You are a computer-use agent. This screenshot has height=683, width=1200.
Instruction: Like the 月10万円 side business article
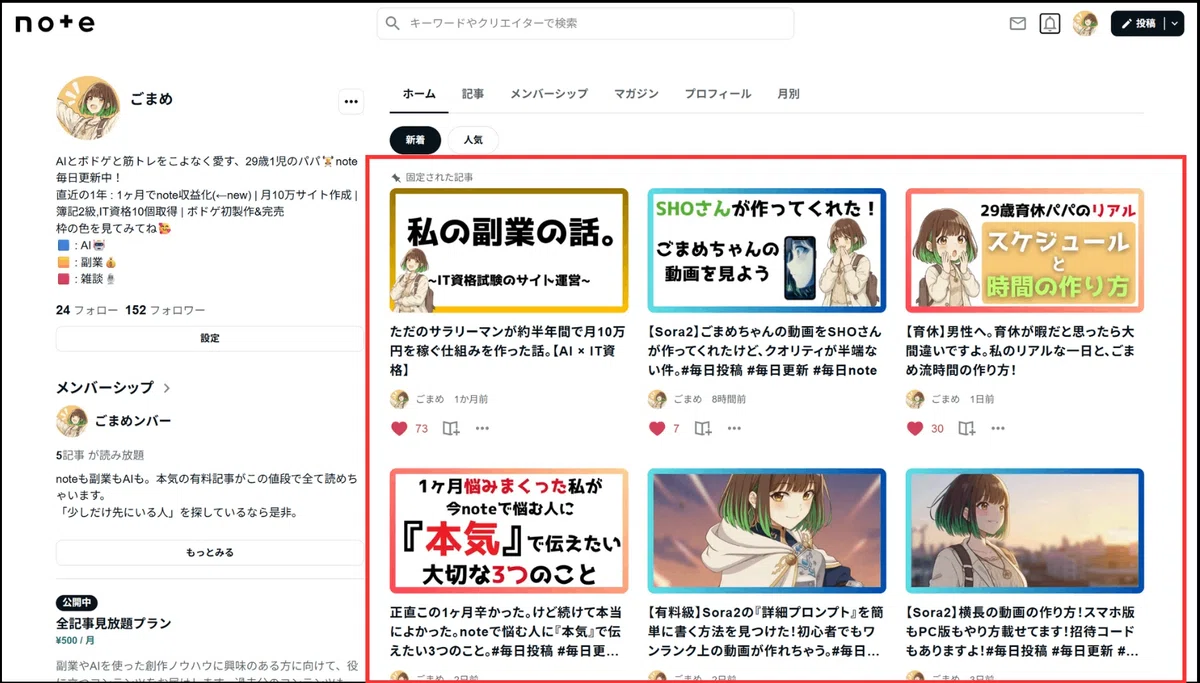tap(399, 428)
